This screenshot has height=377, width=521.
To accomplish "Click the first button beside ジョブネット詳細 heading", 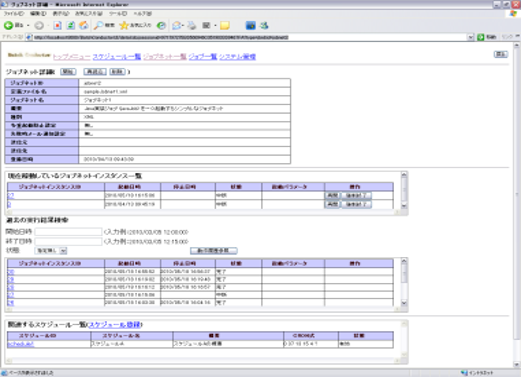I will pos(68,72).
